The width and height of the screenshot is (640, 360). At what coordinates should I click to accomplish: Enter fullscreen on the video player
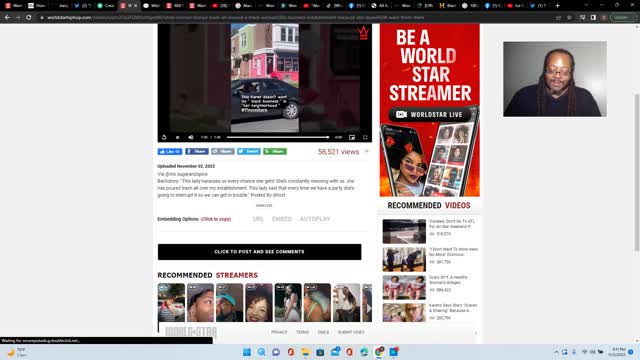(x=365, y=138)
